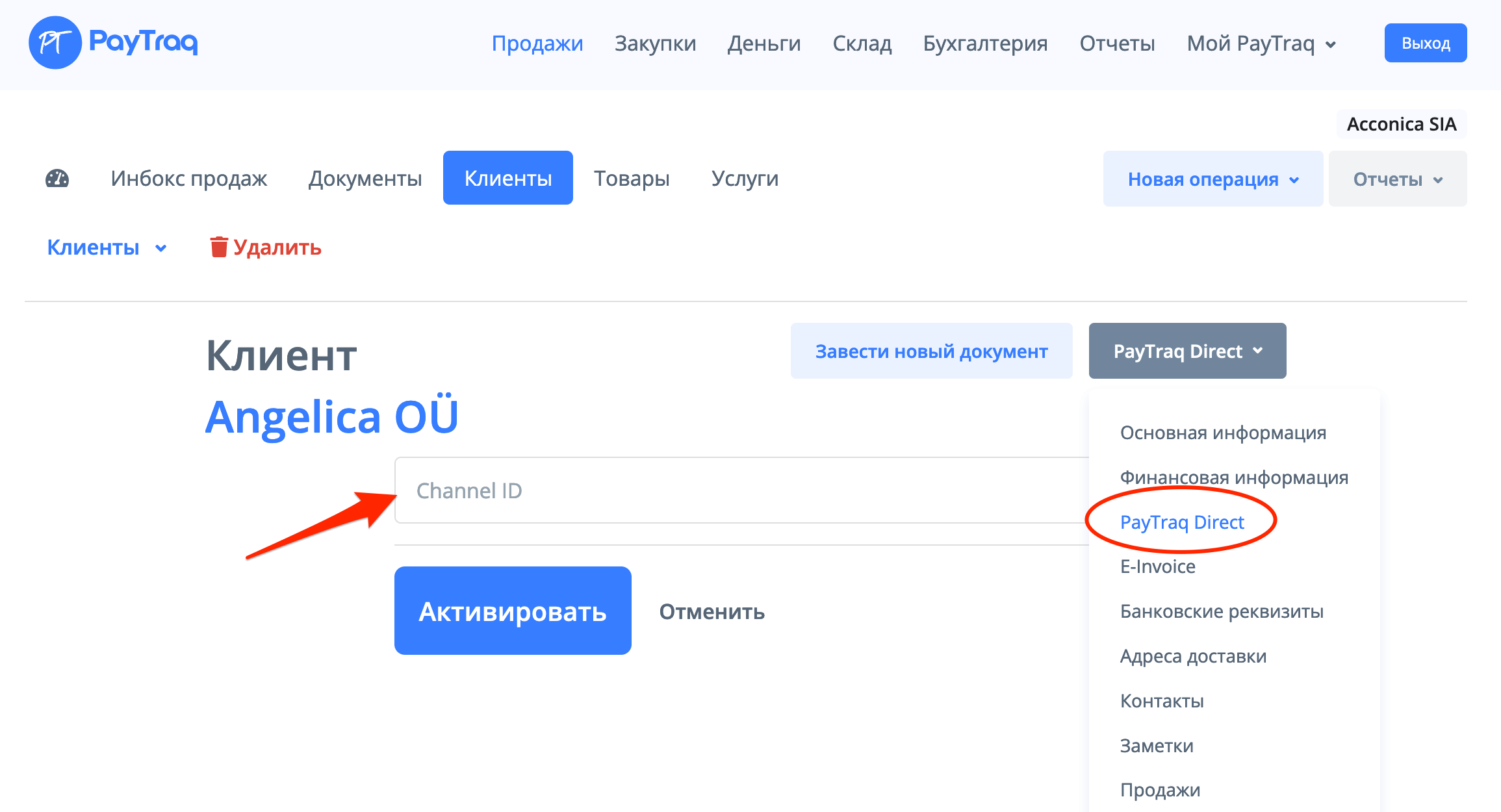1501x812 pixels.
Task: Switch to the Товары tab
Action: [632, 179]
